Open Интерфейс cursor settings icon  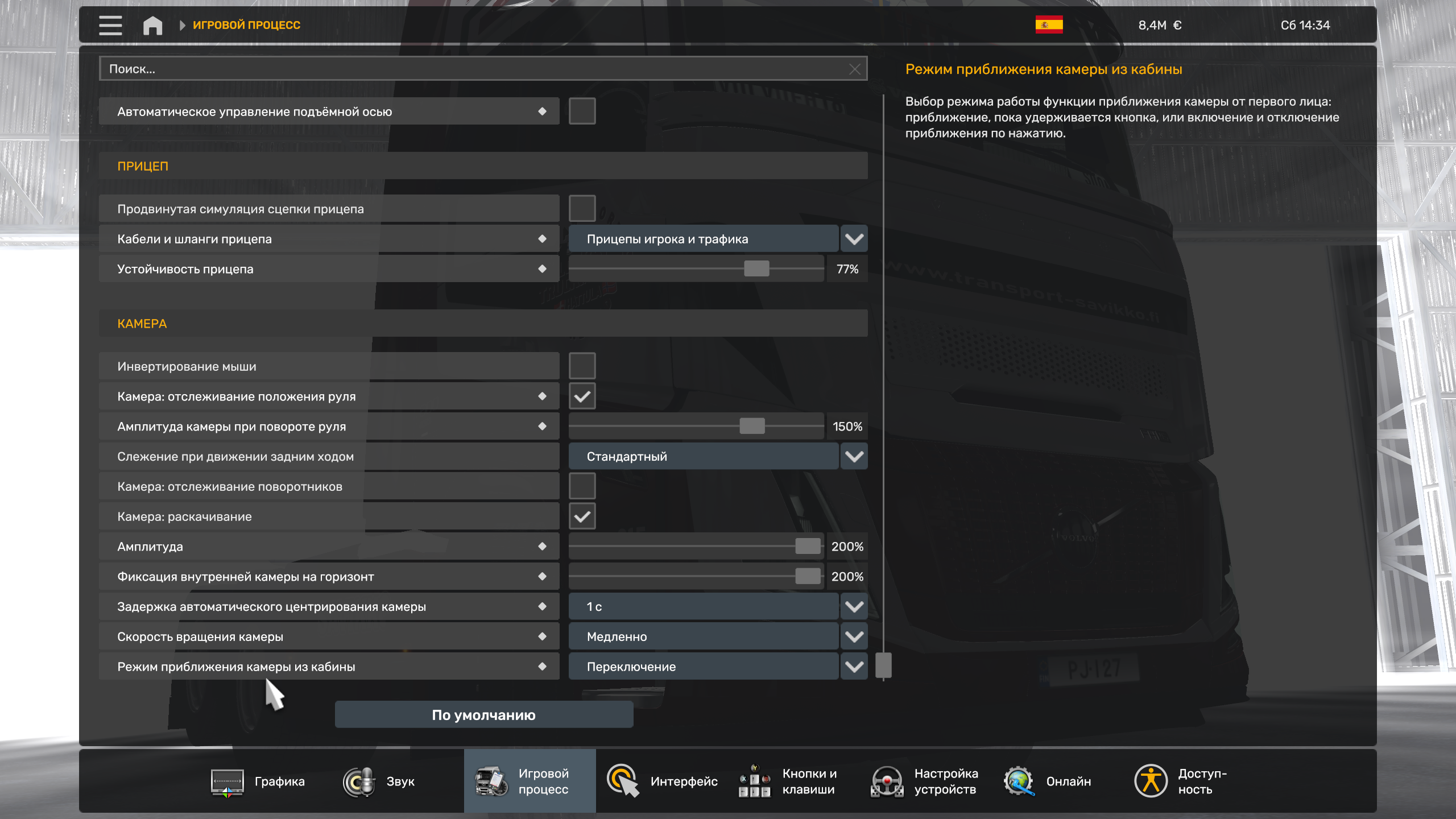622,781
